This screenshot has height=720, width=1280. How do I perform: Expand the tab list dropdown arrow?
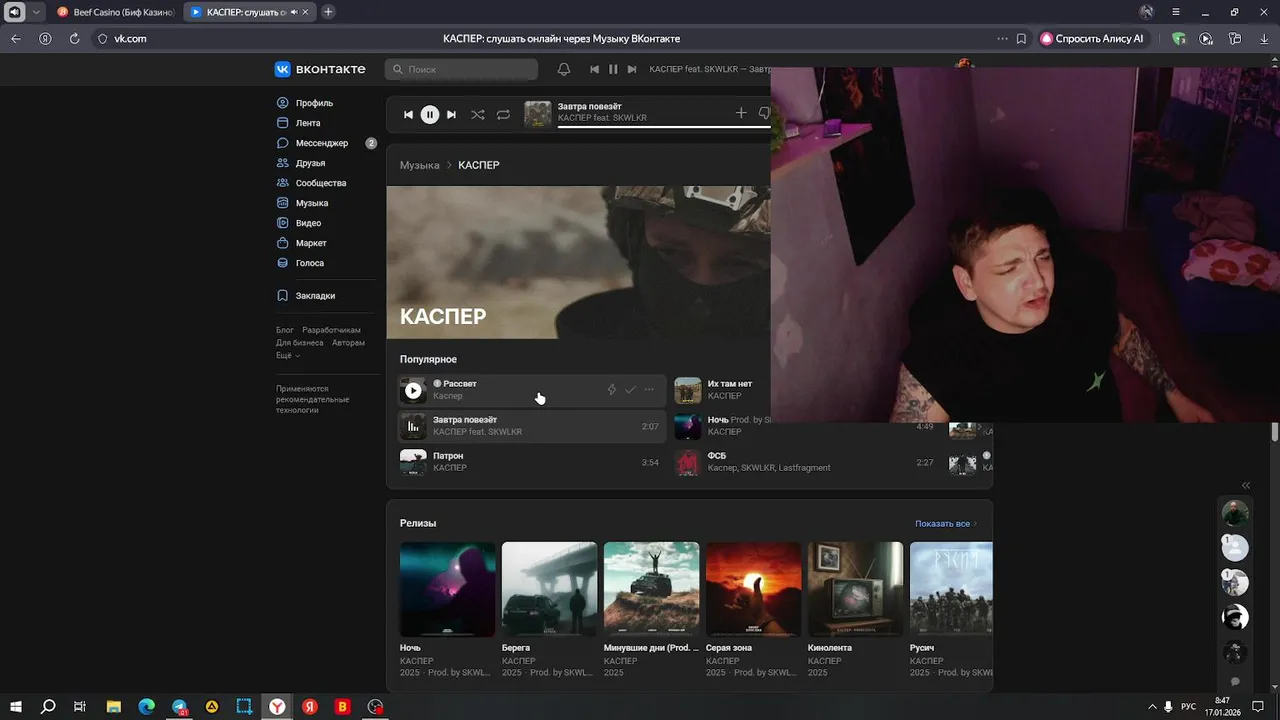37,12
